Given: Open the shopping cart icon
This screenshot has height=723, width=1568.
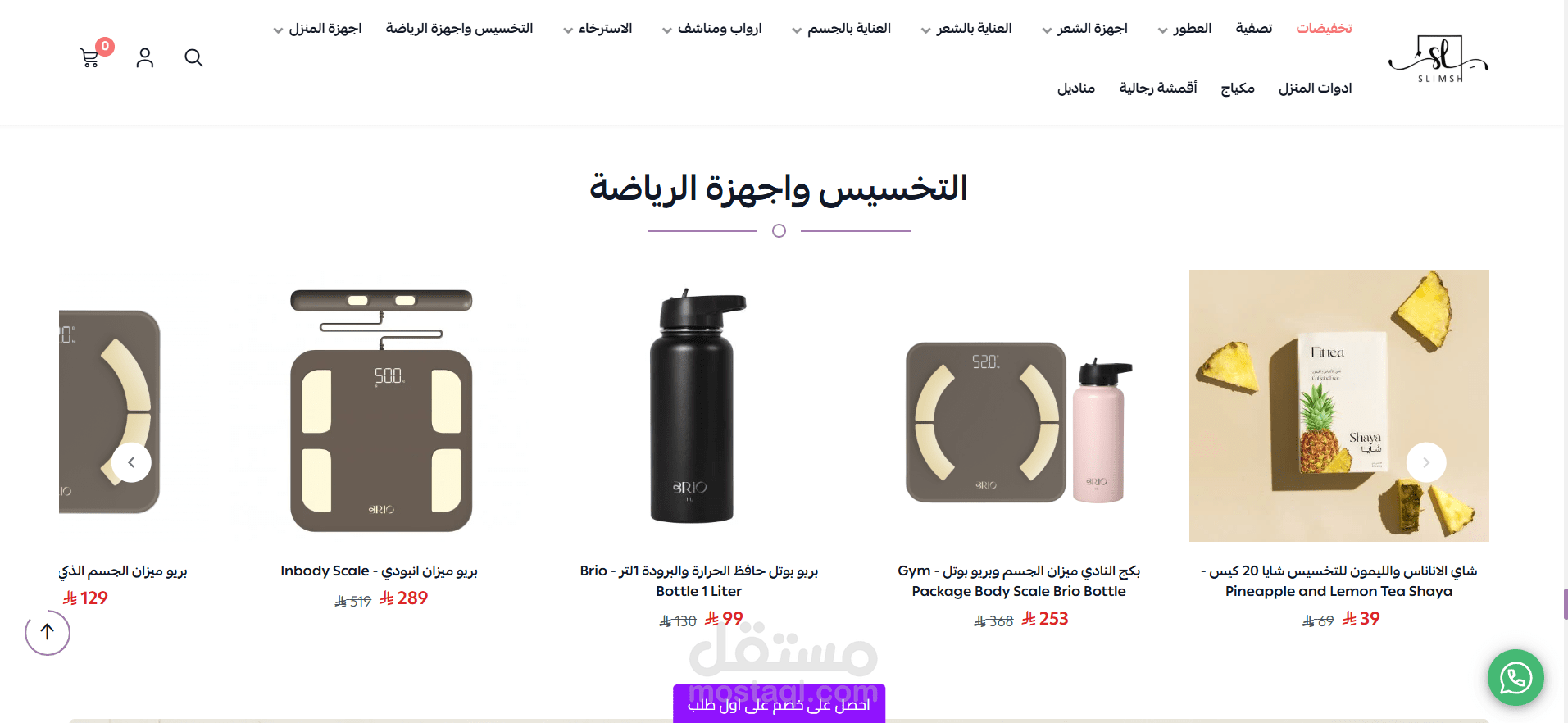Looking at the screenshot, I should click(90, 58).
